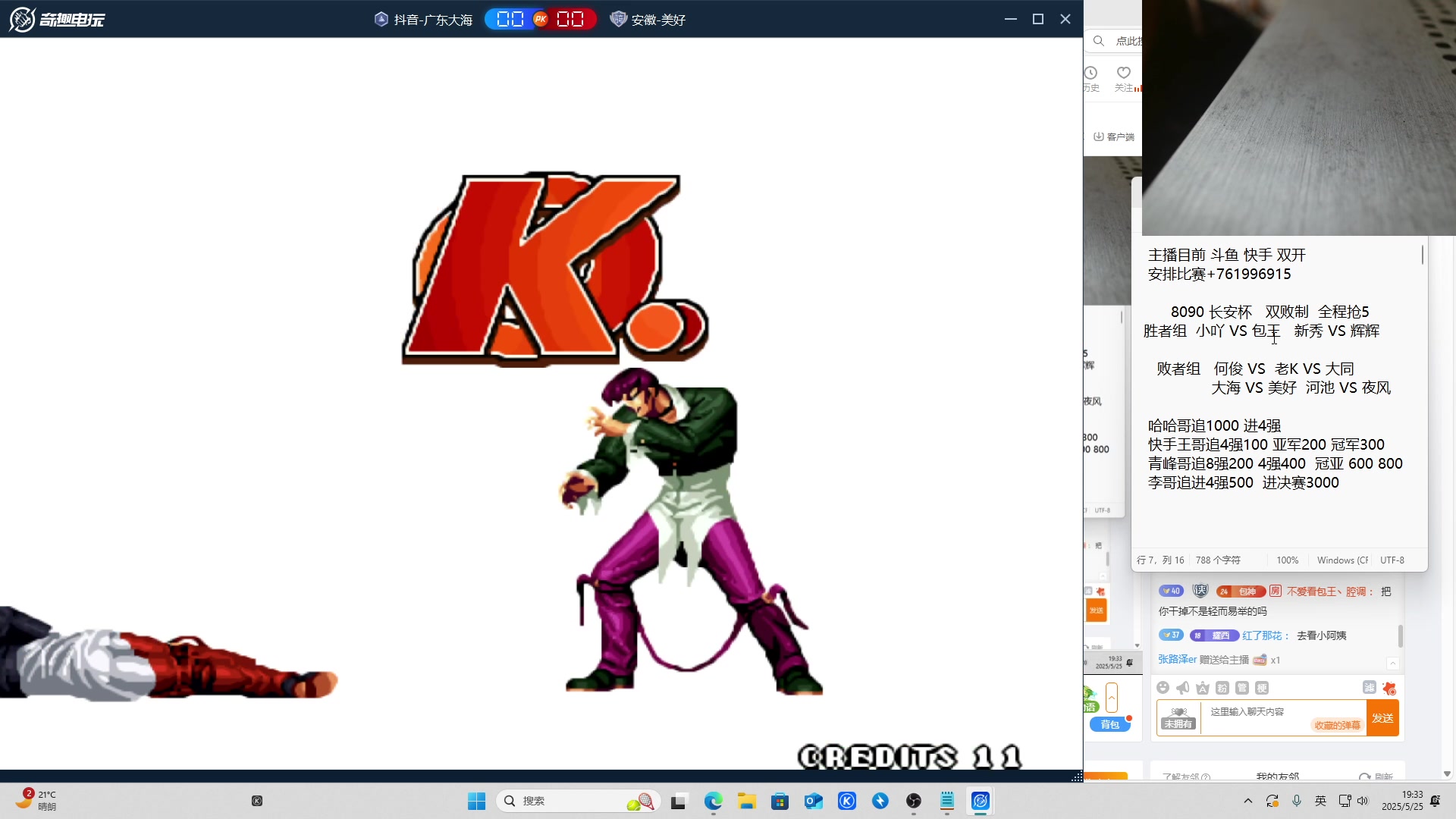Click the 发送 send button
This screenshot has height=819, width=1456.
coord(1382,718)
